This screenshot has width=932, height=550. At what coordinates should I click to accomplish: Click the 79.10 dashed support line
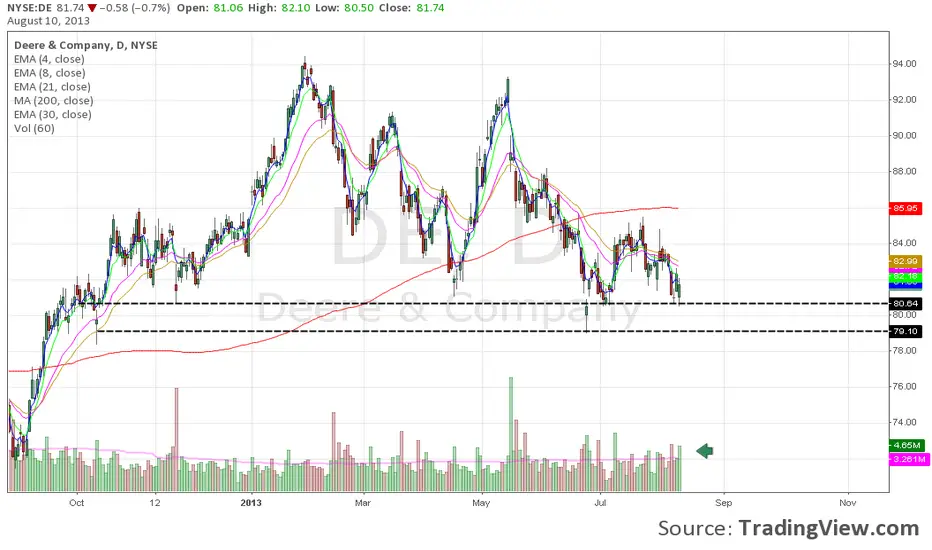click(x=493, y=331)
